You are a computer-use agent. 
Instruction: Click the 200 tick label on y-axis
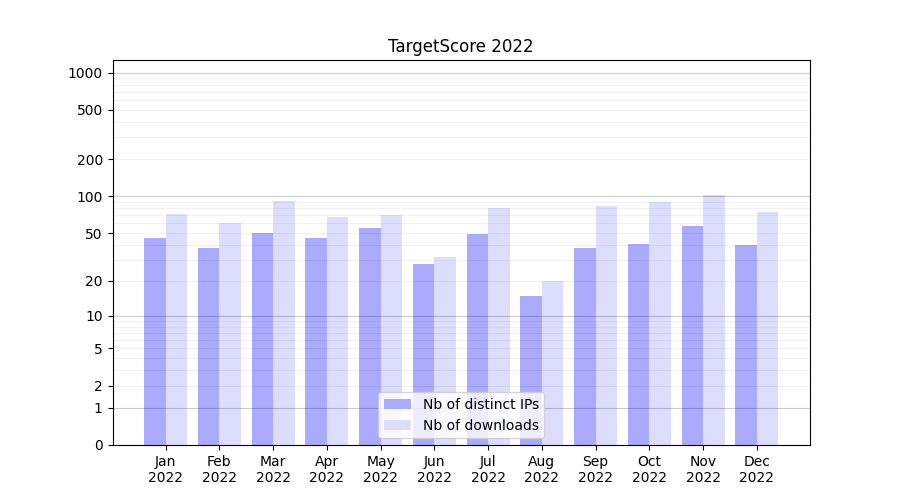tap(91, 160)
